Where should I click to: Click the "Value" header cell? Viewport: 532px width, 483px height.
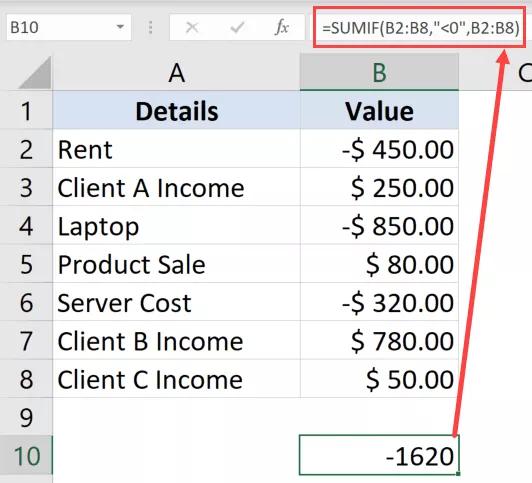tap(379, 110)
